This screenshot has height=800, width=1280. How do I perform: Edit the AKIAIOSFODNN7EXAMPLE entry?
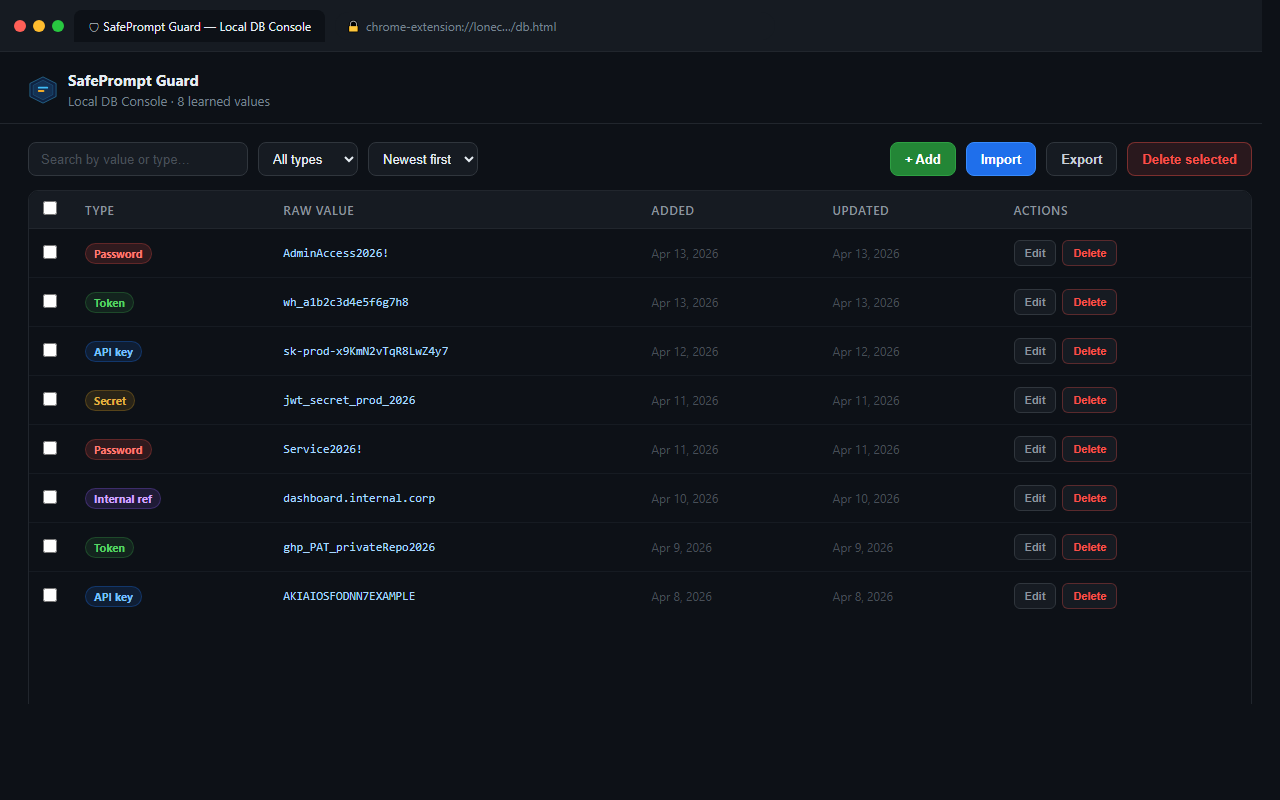[x=1035, y=596]
